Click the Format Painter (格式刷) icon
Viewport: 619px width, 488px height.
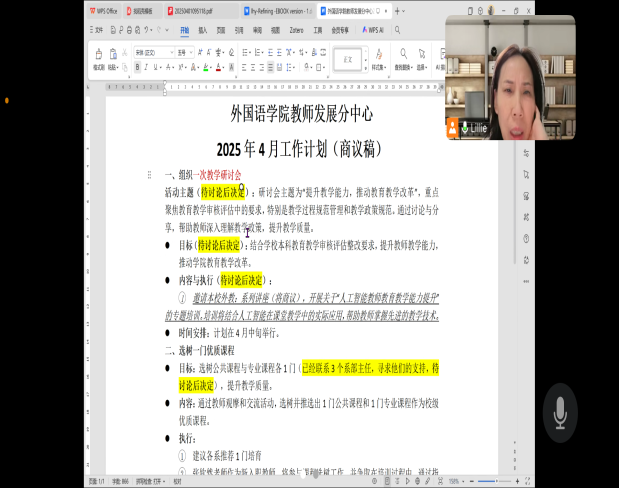click(99, 56)
